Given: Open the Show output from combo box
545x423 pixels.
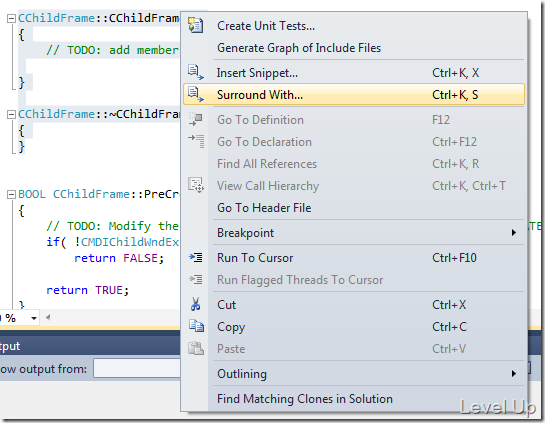Looking at the screenshot, I should (x=137, y=368).
